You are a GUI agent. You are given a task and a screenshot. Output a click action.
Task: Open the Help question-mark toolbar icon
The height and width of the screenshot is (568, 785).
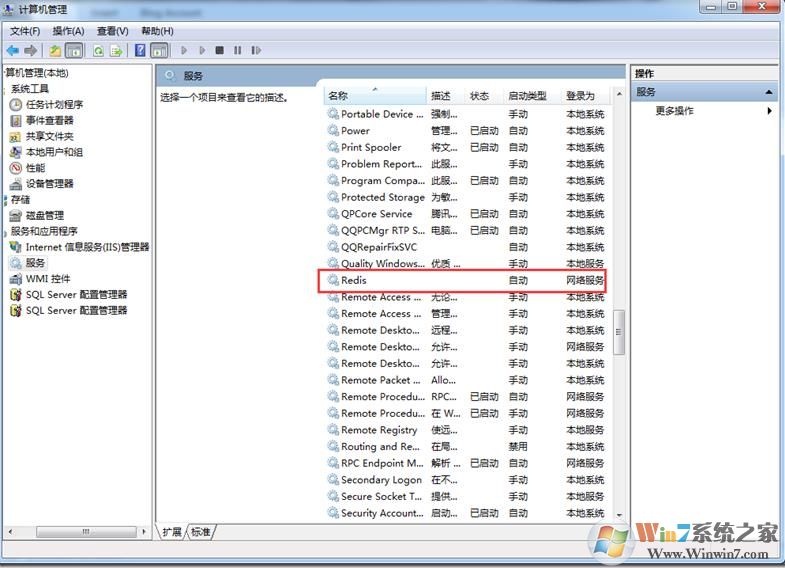click(141, 50)
